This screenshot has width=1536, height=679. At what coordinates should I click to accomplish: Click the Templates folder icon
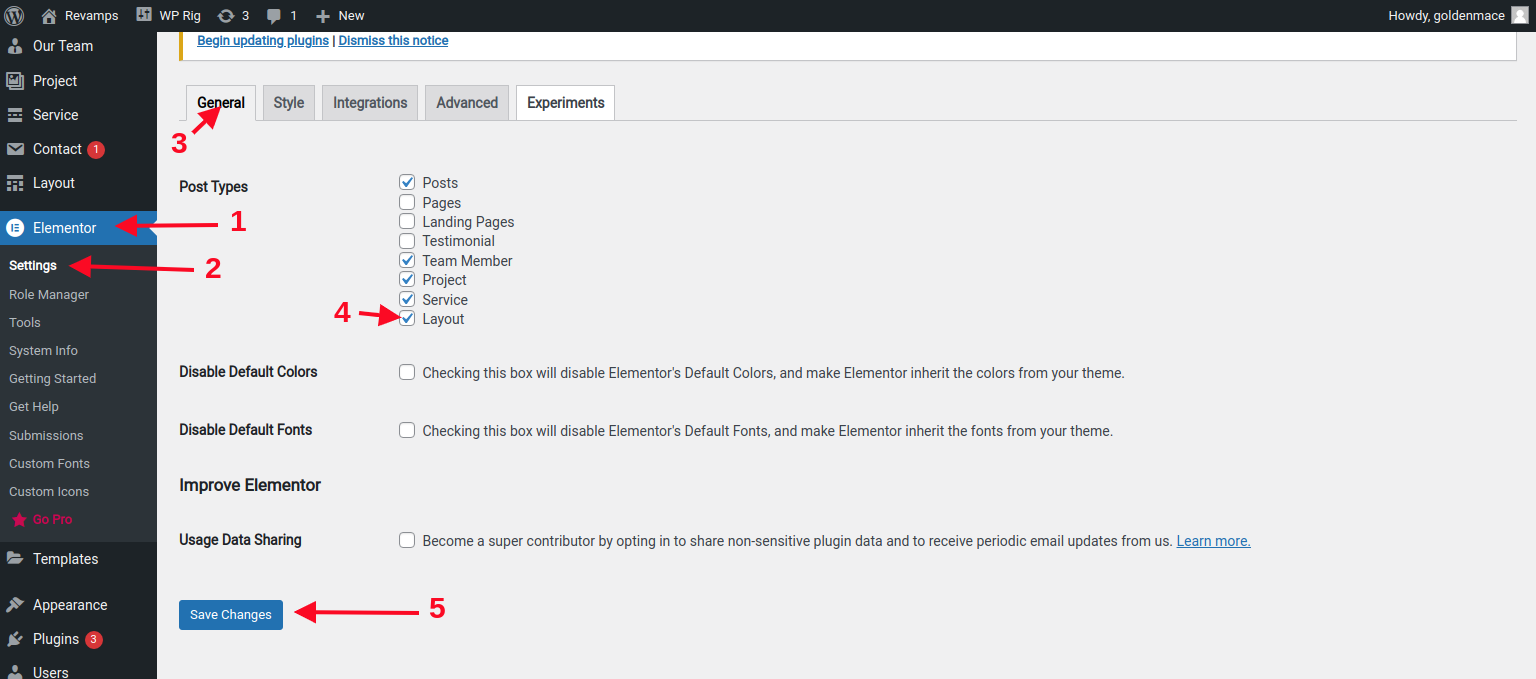click(x=15, y=559)
